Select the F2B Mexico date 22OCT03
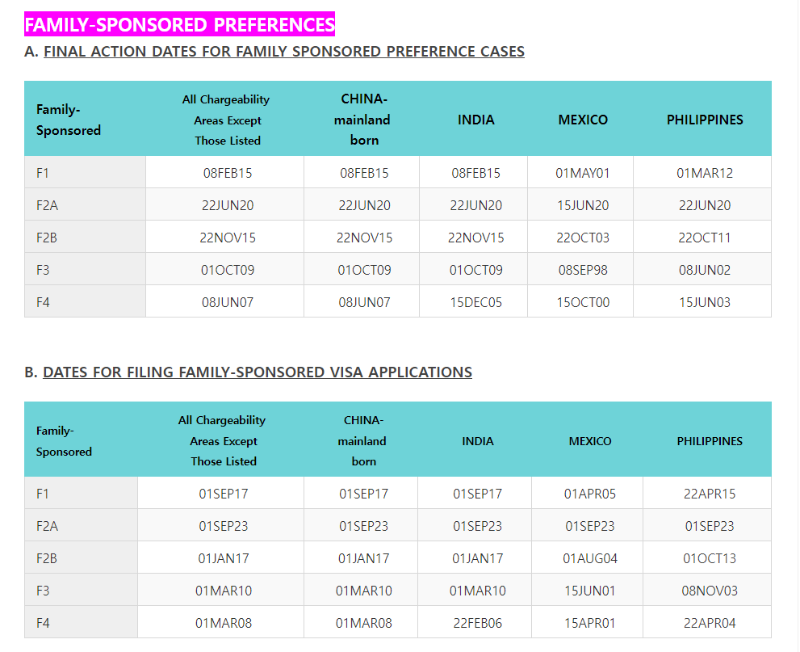 tap(582, 238)
